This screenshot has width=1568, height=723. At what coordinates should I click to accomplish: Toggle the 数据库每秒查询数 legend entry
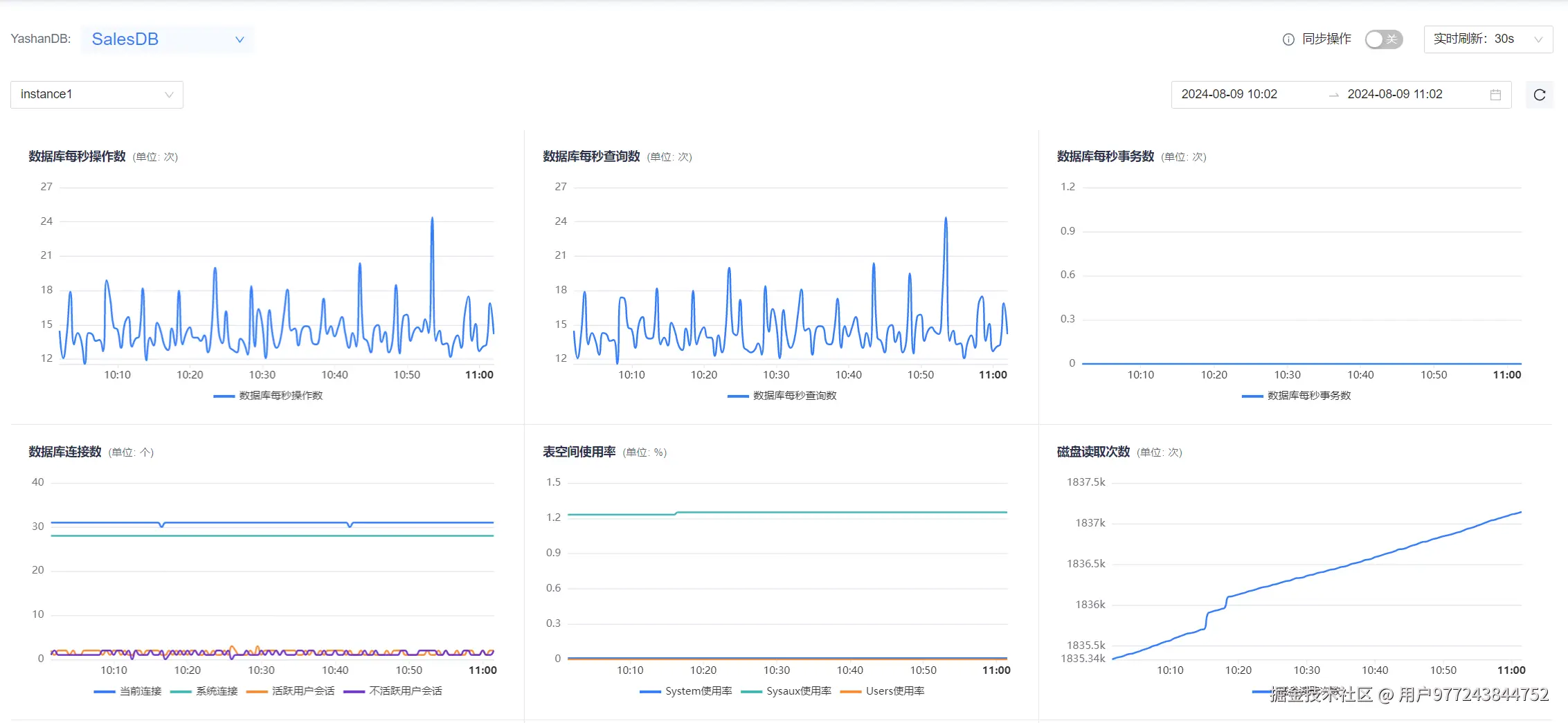tap(782, 396)
